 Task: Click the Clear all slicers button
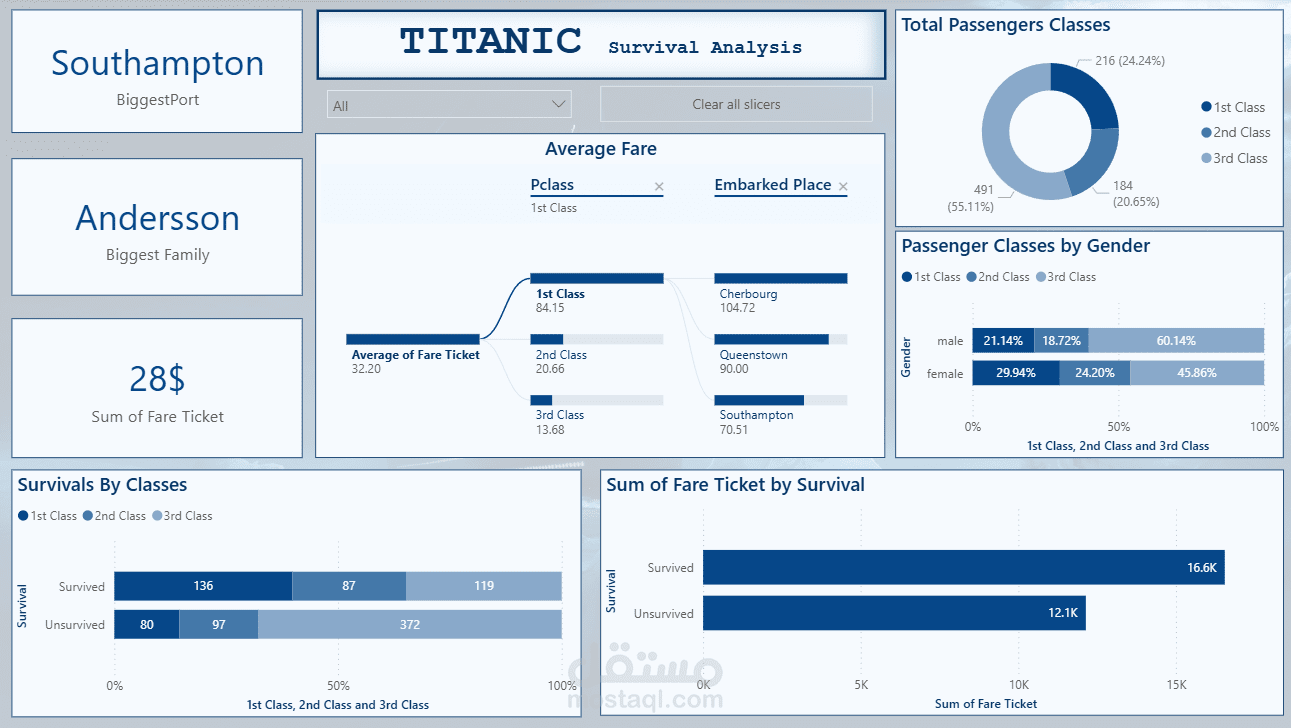(x=736, y=104)
